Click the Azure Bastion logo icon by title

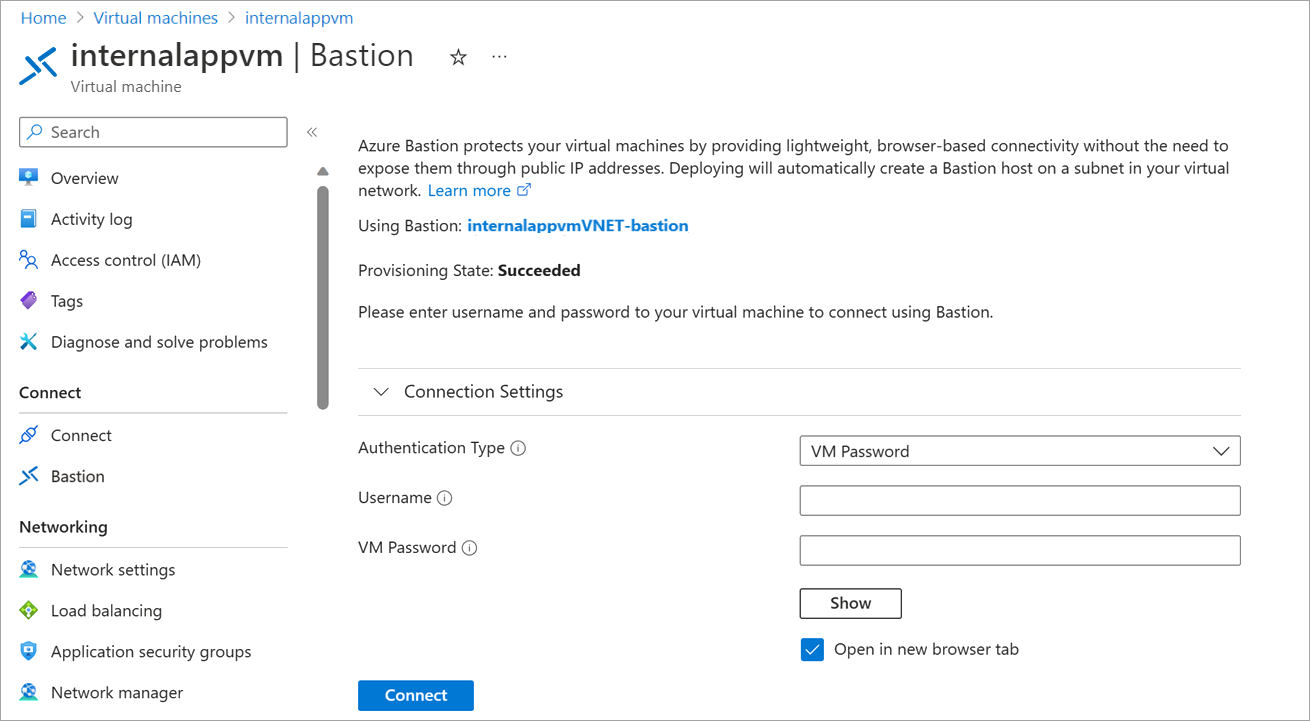pos(39,66)
